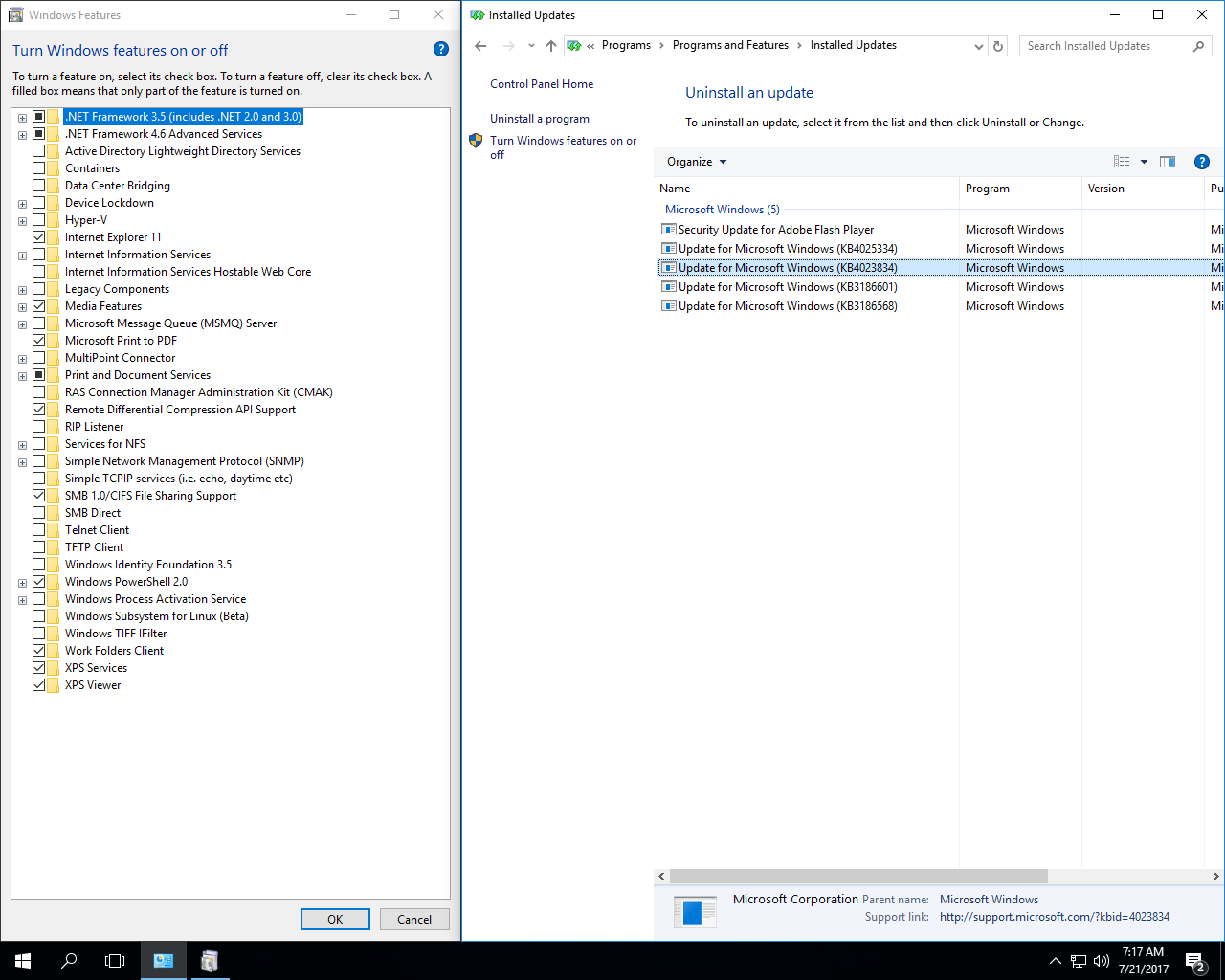Toggle the preview pane icon
1225x980 pixels.
coord(1168,162)
